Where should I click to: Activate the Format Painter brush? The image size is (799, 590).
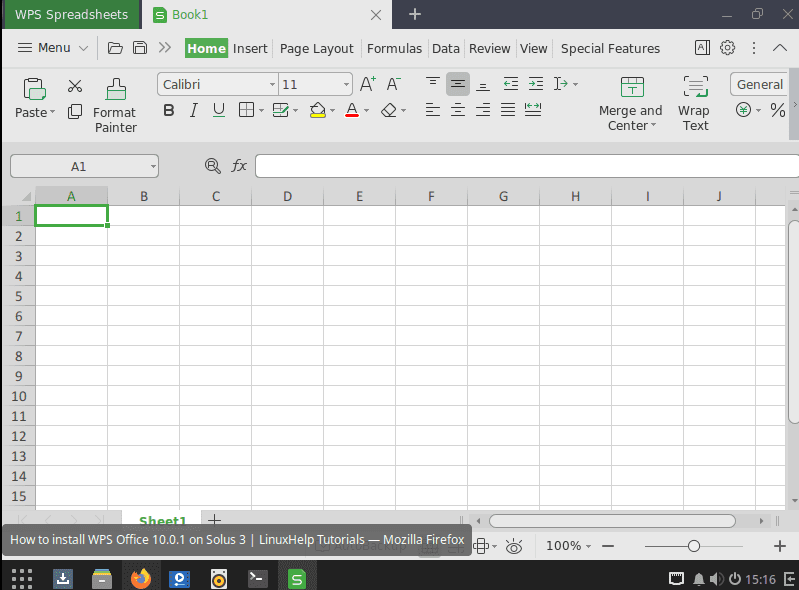116,89
